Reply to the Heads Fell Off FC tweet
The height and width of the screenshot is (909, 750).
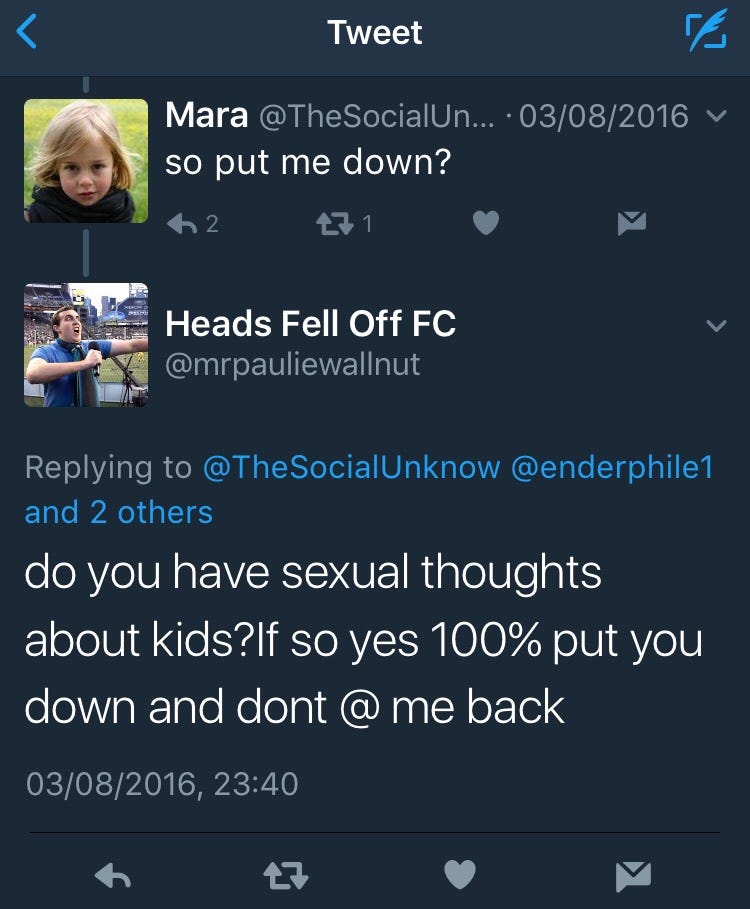[x=112, y=875]
